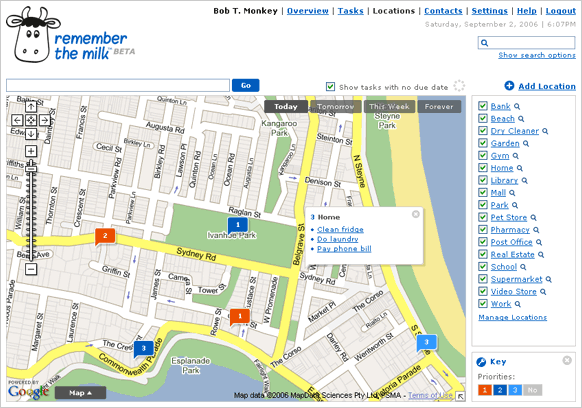582x408 pixels.
Task: Zoom map to Pet Store using magnifier
Action: pyautogui.click(x=533, y=218)
